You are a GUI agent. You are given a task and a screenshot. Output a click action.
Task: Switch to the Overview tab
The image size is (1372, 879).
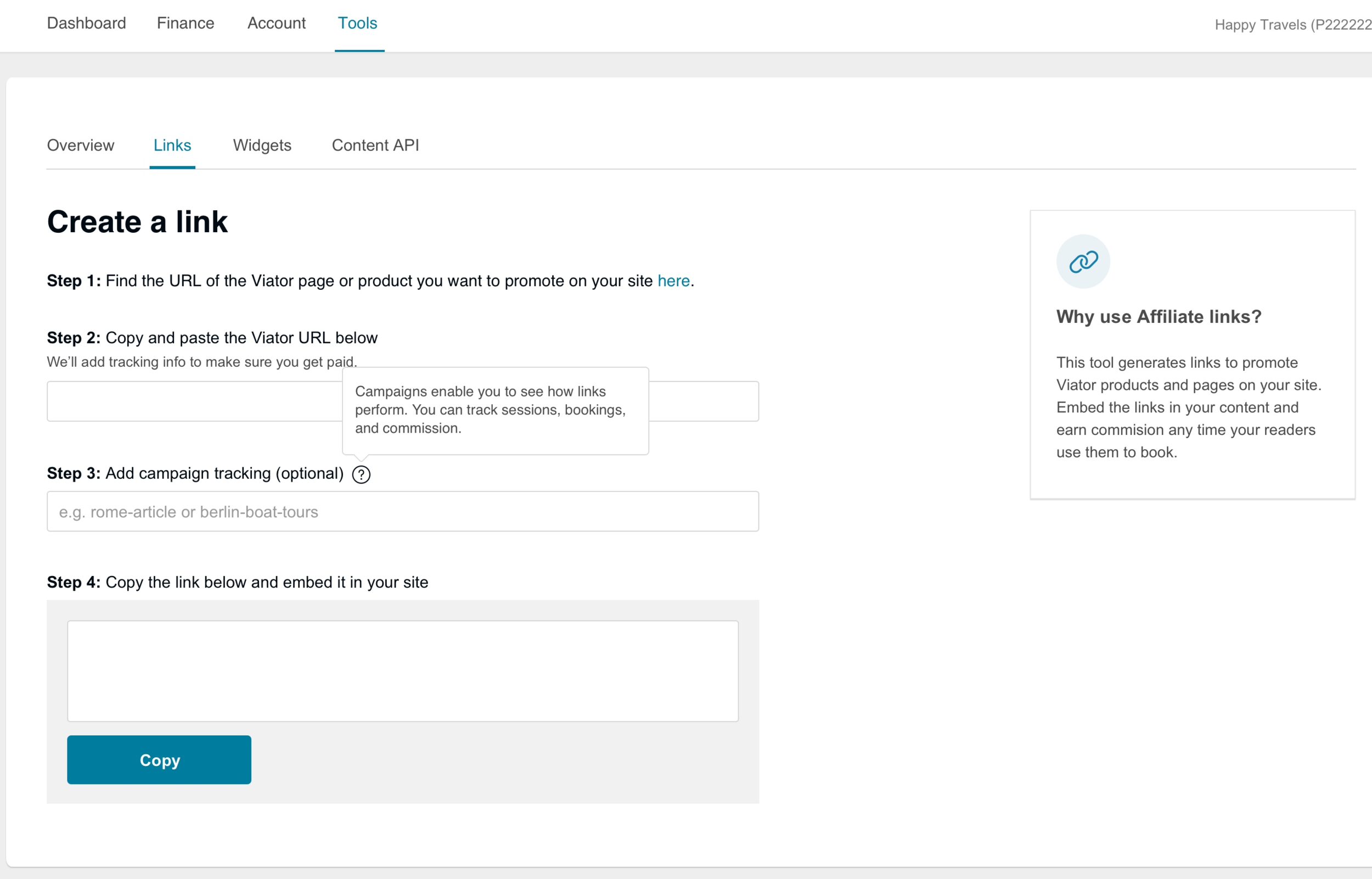click(81, 145)
